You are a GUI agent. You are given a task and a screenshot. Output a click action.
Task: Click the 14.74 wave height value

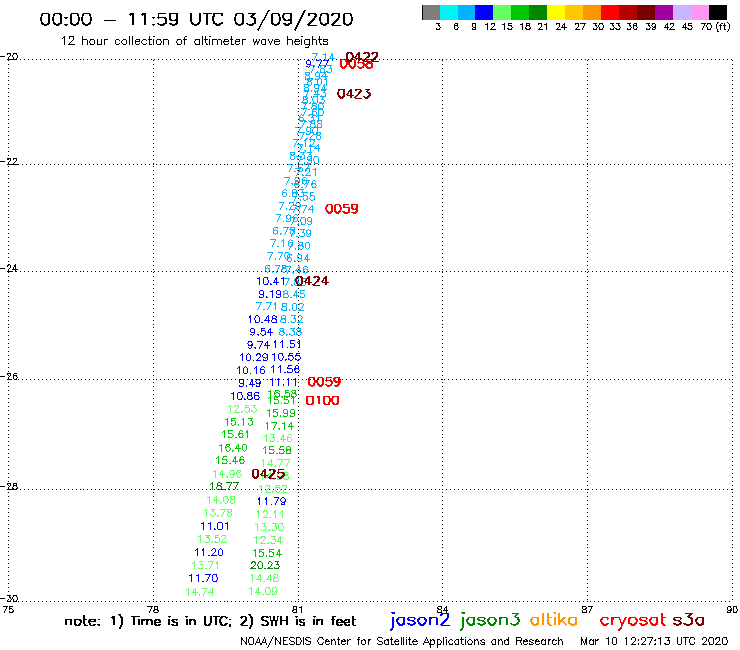coord(200,591)
